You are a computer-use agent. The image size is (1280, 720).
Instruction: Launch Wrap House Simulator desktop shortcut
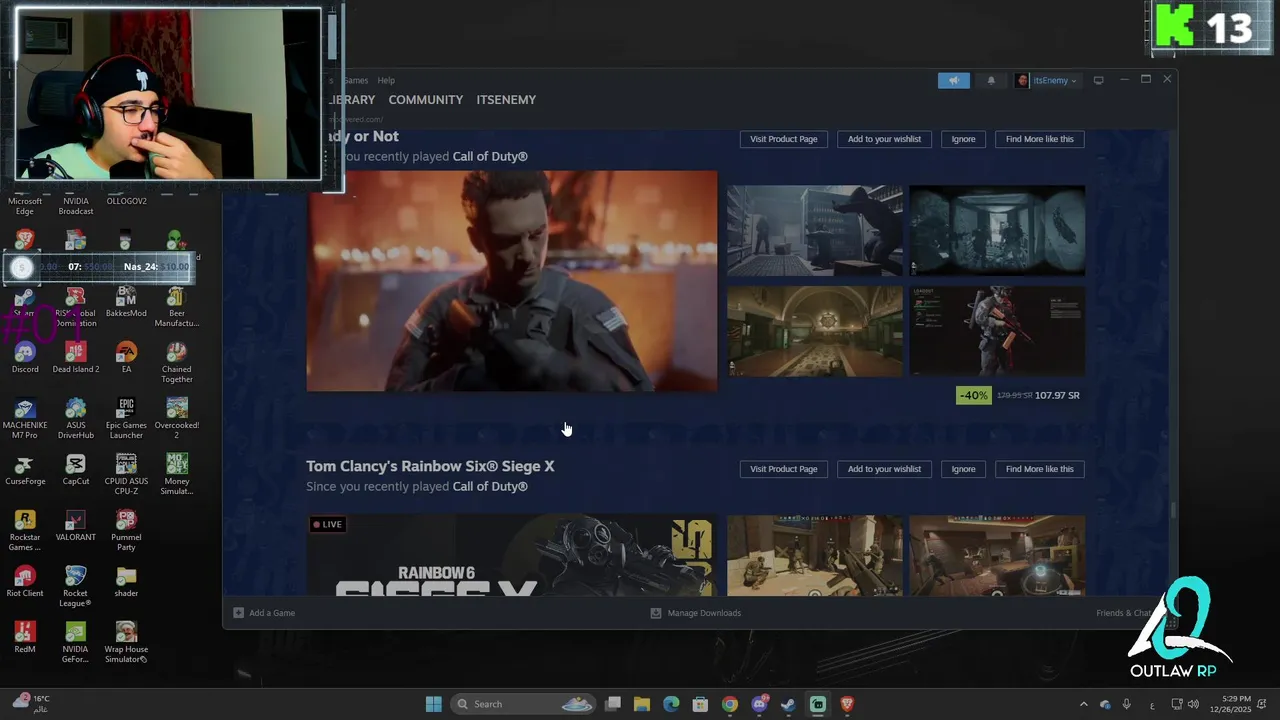click(126, 642)
